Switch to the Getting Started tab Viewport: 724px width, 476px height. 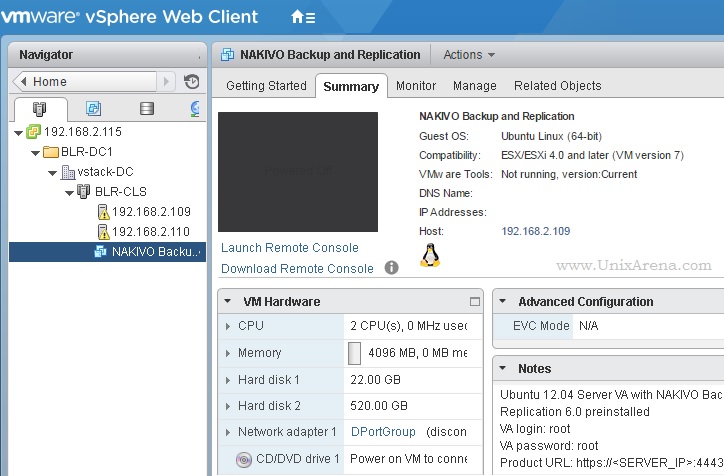click(x=266, y=86)
